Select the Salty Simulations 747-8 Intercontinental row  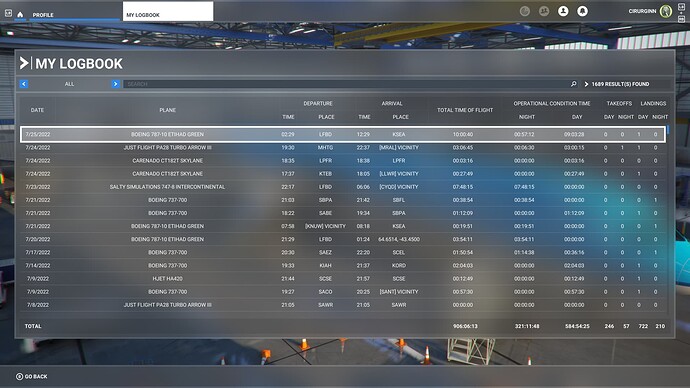point(343,187)
